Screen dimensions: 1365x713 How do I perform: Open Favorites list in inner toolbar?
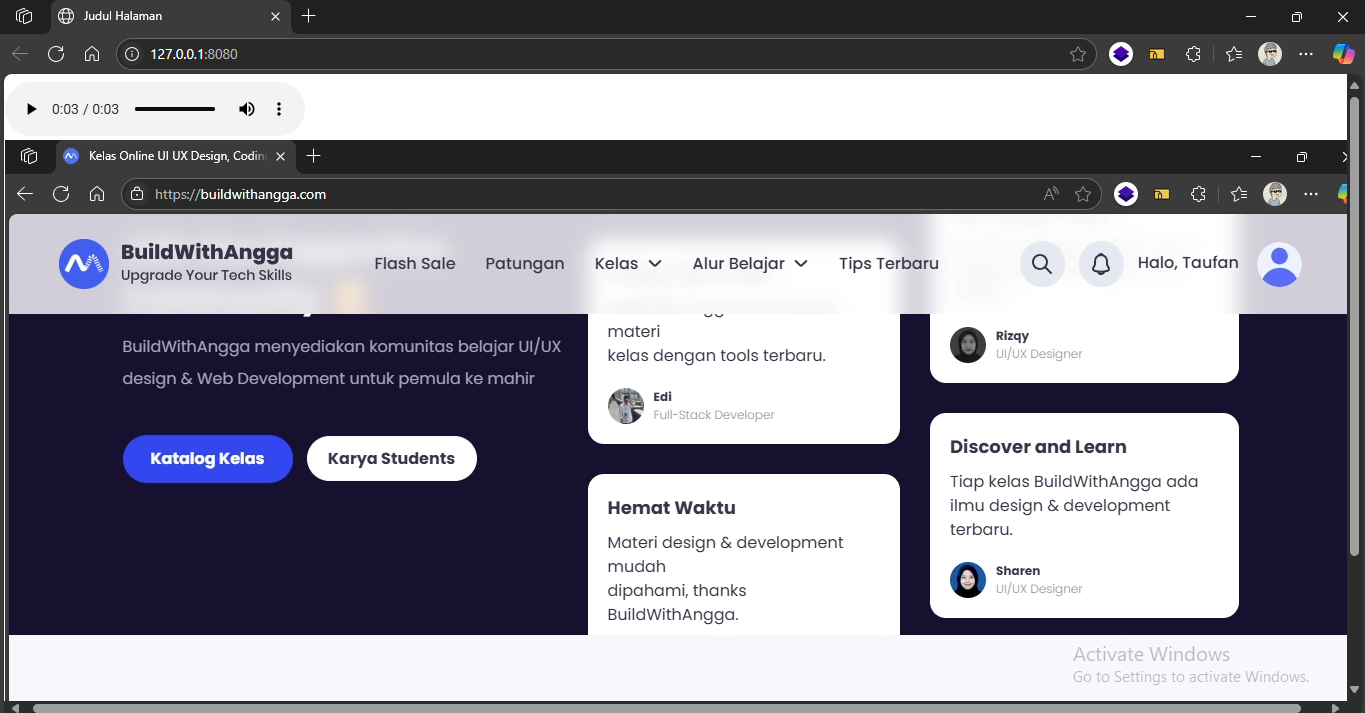click(x=1239, y=194)
